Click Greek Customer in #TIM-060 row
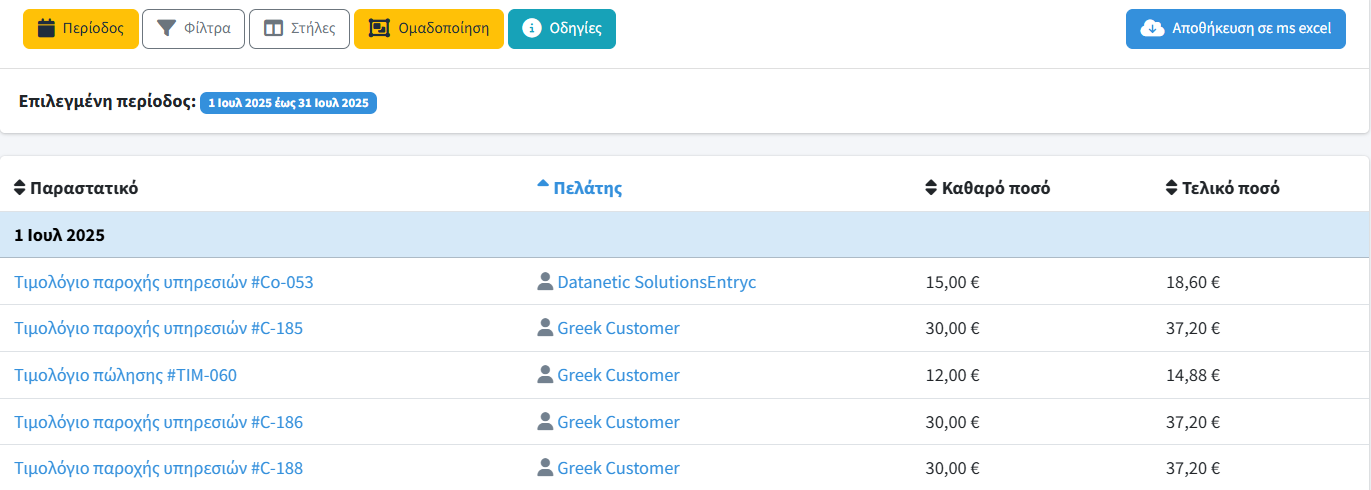The width and height of the screenshot is (1371, 490). tap(618, 375)
